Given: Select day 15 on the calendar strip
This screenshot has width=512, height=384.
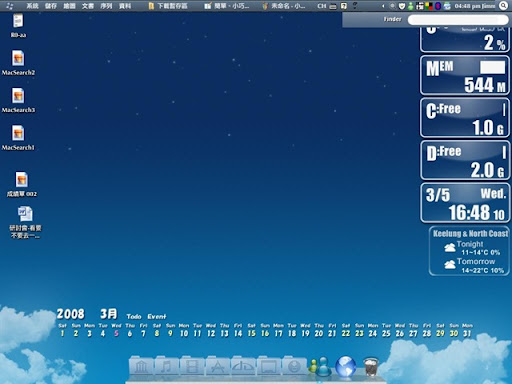Looking at the screenshot, I should click(252, 333).
